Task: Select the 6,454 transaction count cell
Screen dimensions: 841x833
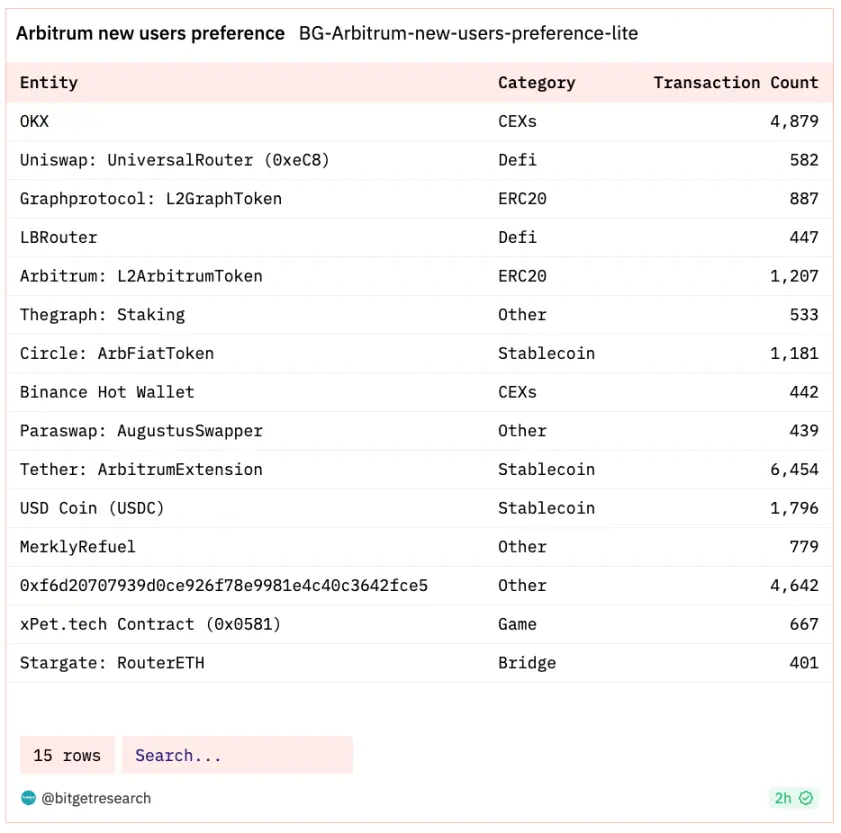Action: [x=794, y=469]
